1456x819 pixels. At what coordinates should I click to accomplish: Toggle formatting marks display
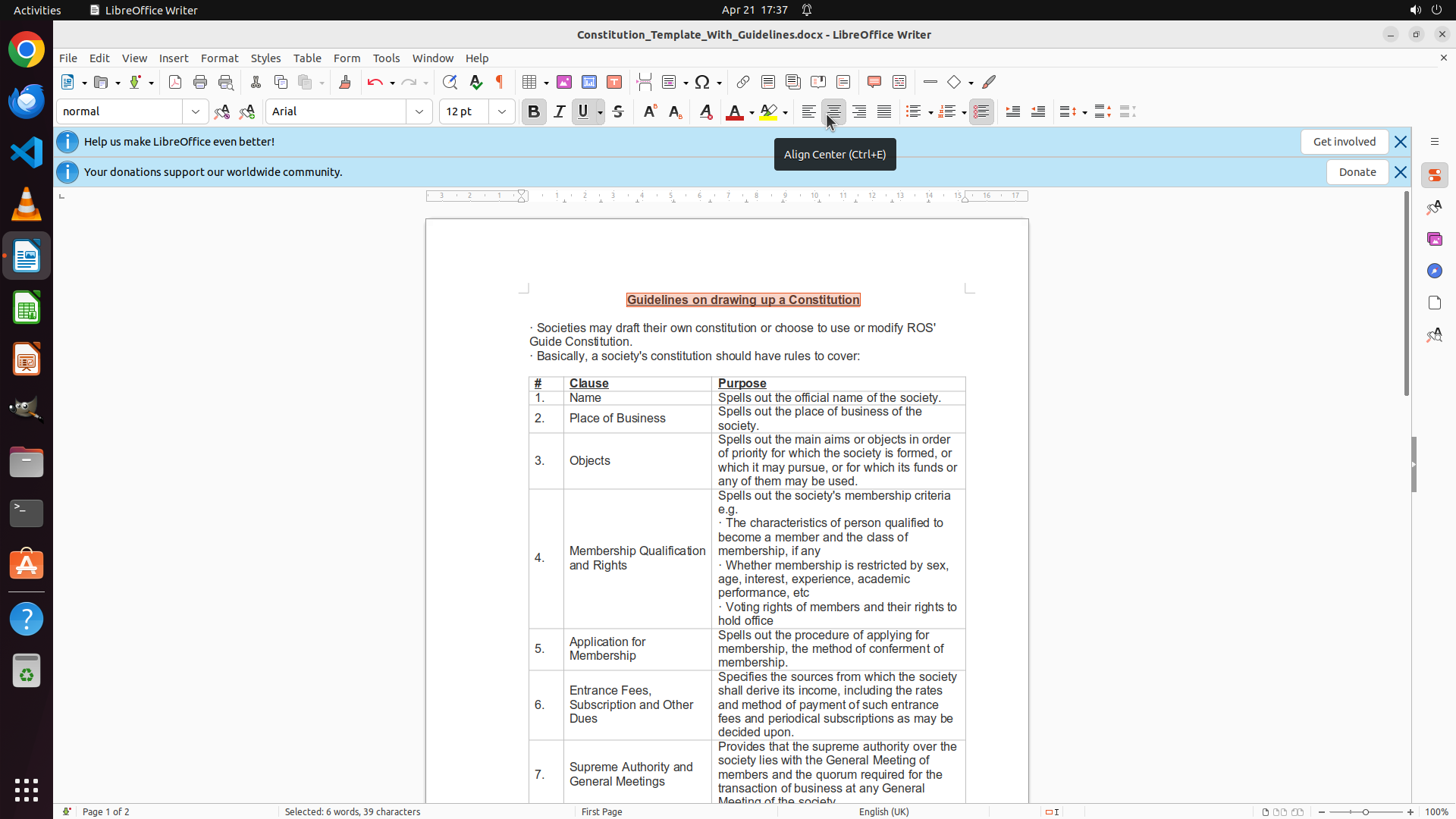500,82
